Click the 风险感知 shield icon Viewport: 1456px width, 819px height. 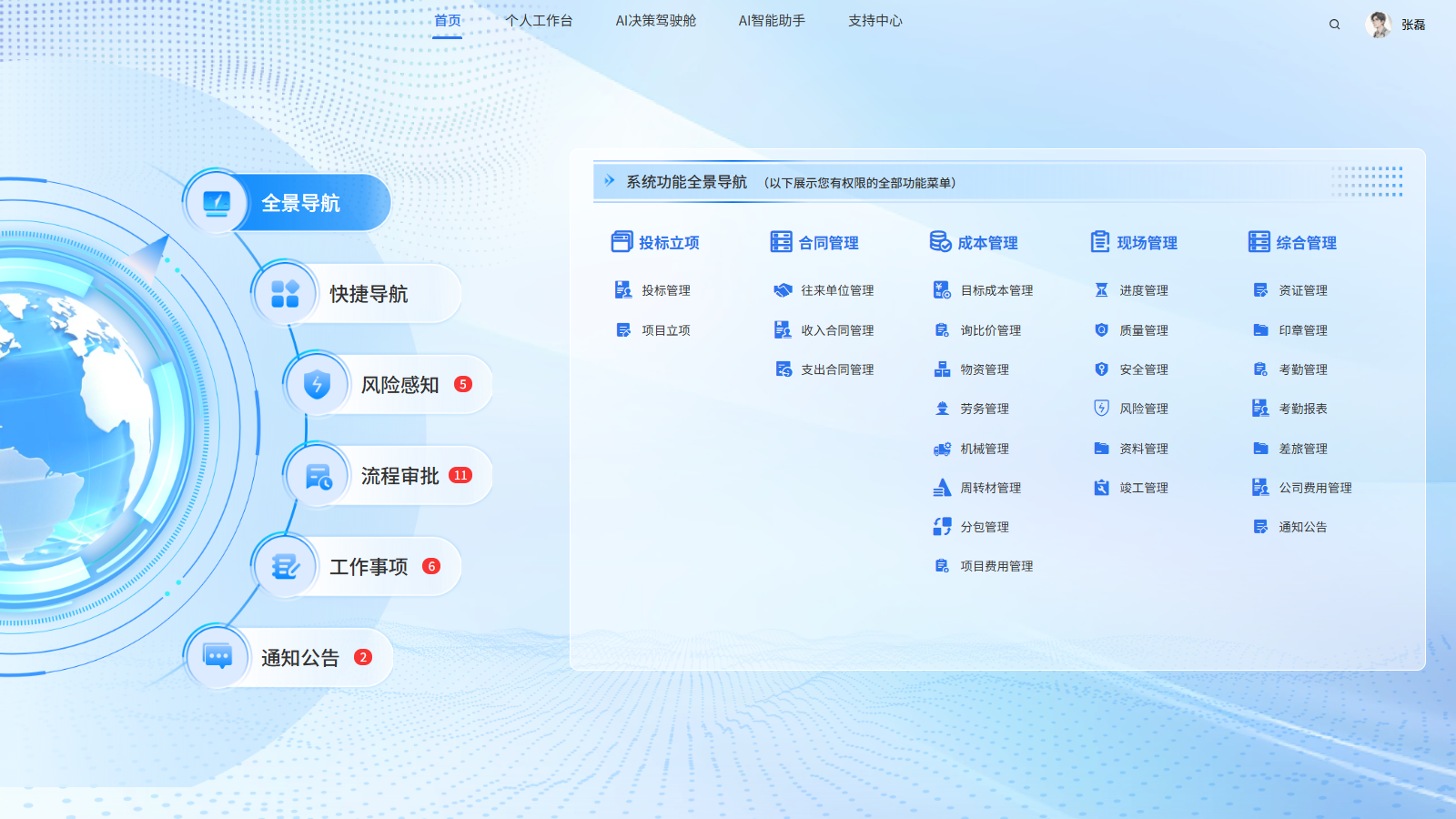[317, 384]
